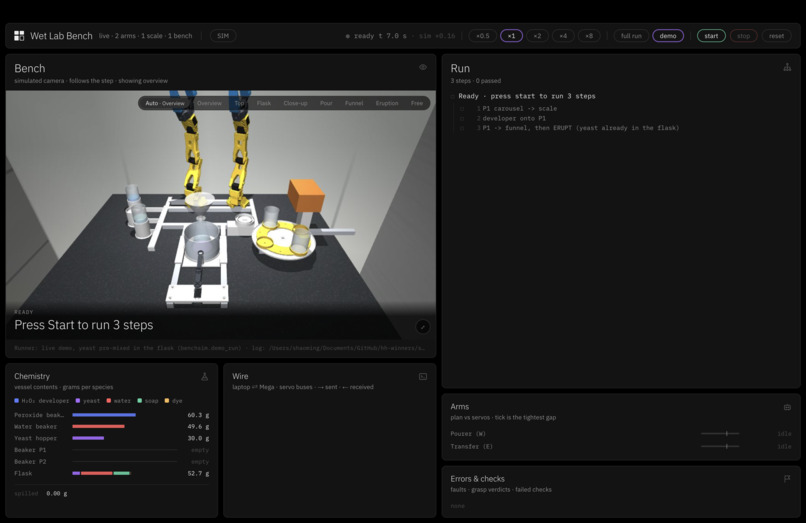Set simulation speed to ×1
This screenshot has width=806, height=523.
[511, 36]
